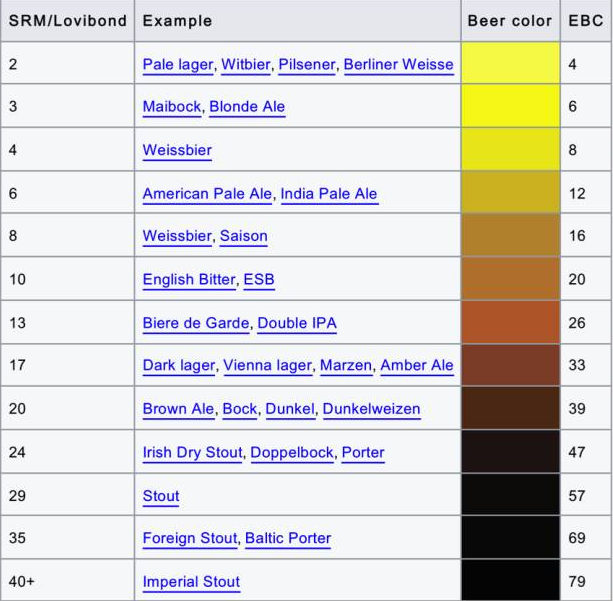Open the Marzen link
This screenshot has width=613, height=601.
click(346, 366)
